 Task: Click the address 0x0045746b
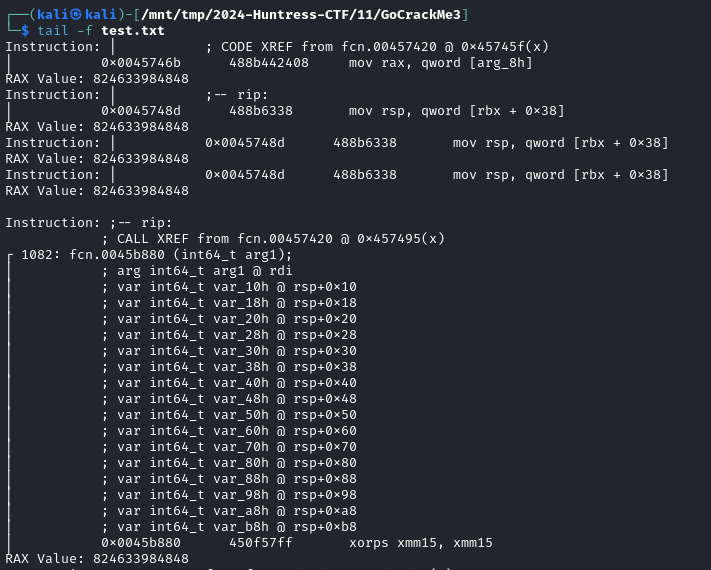(141, 63)
